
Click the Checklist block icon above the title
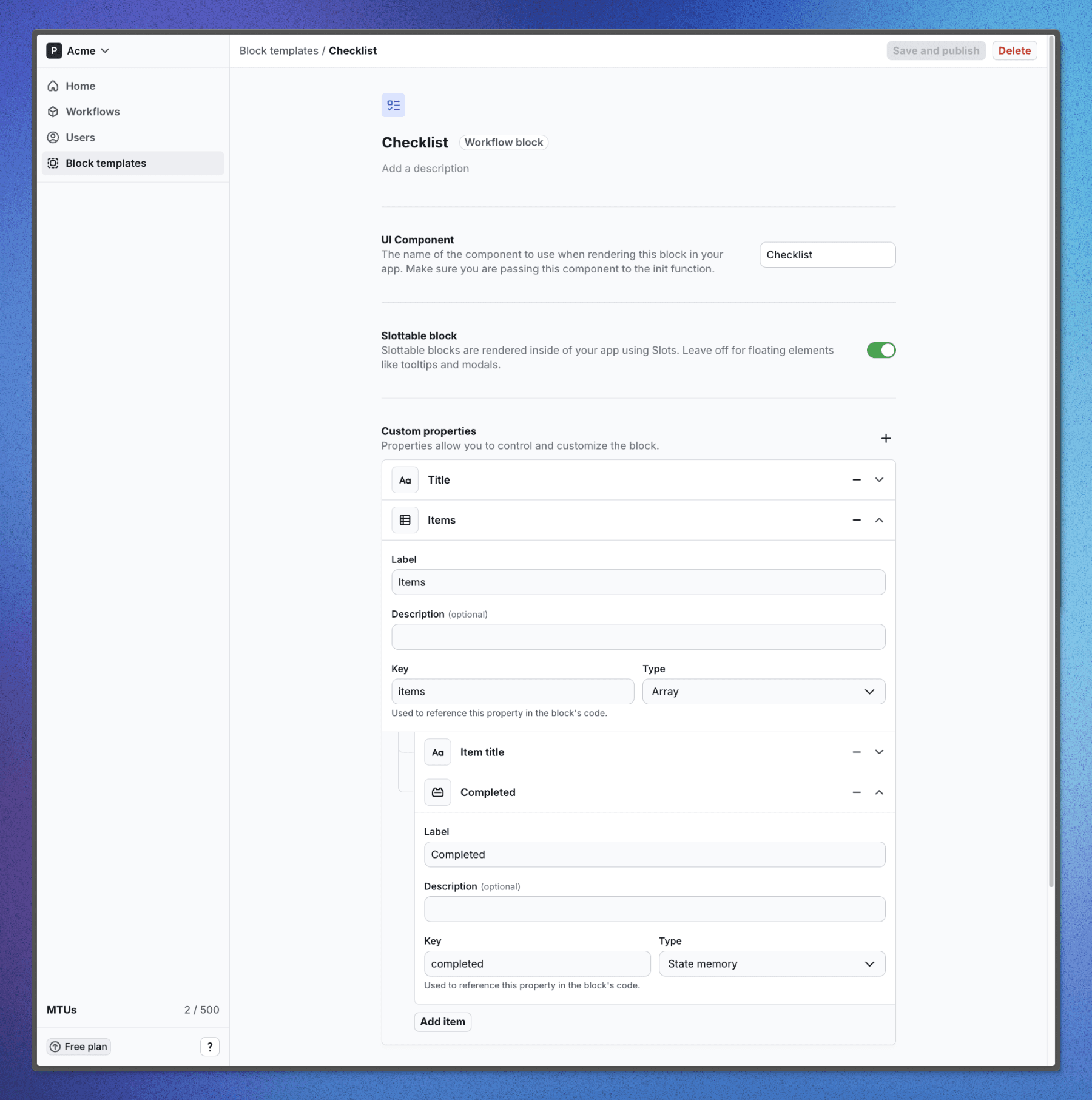coord(393,104)
